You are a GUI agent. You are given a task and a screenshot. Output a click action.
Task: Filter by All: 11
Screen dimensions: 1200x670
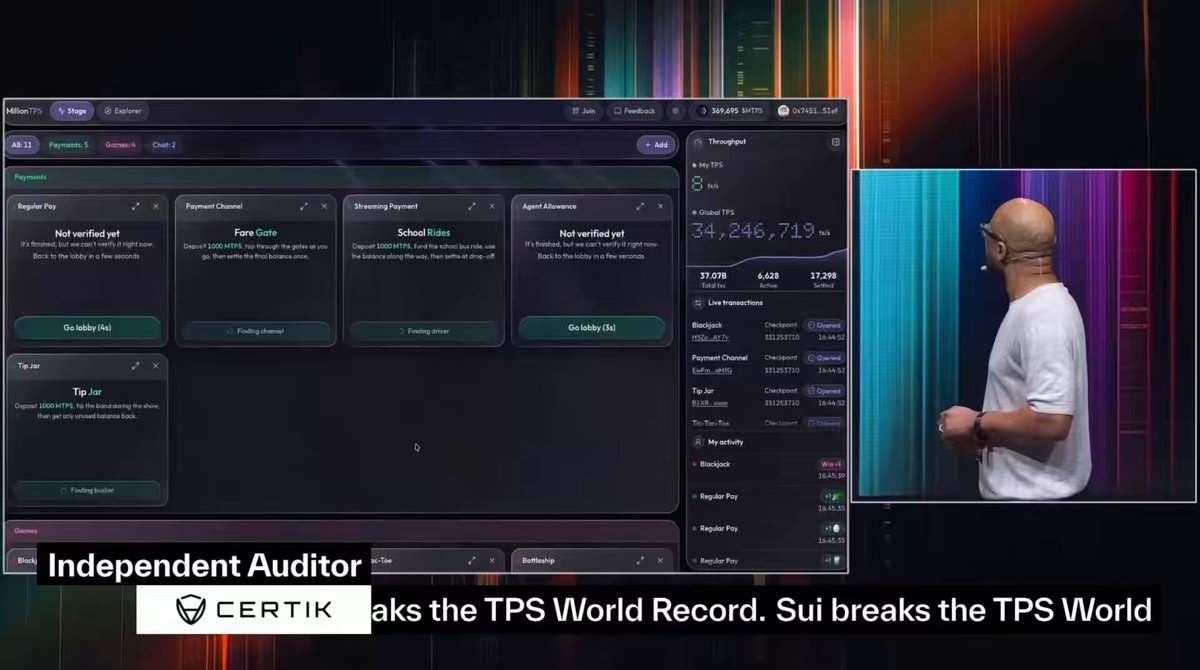[x=21, y=145]
